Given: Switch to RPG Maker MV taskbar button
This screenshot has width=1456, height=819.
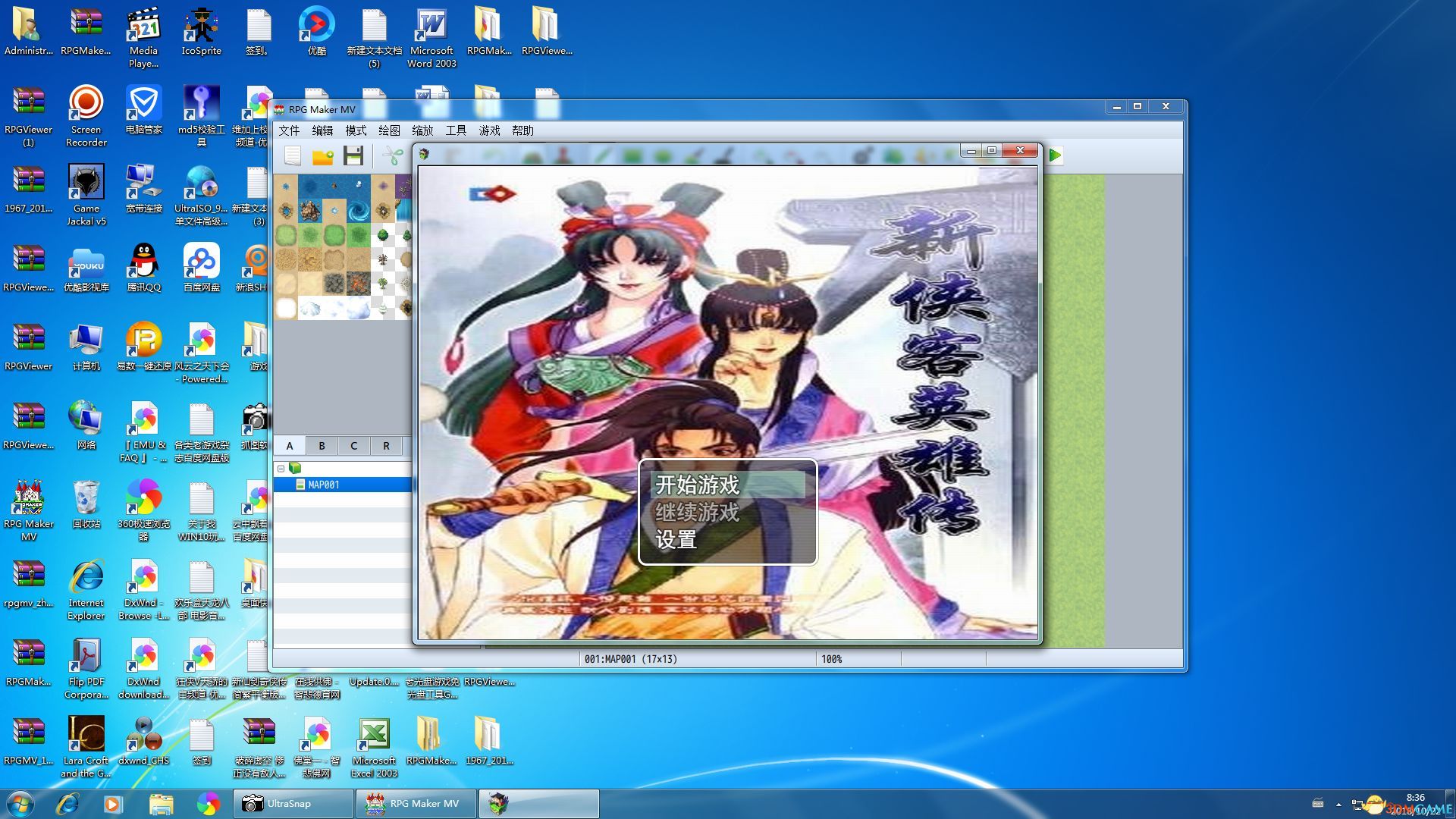Looking at the screenshot, I should click(416, 803).
